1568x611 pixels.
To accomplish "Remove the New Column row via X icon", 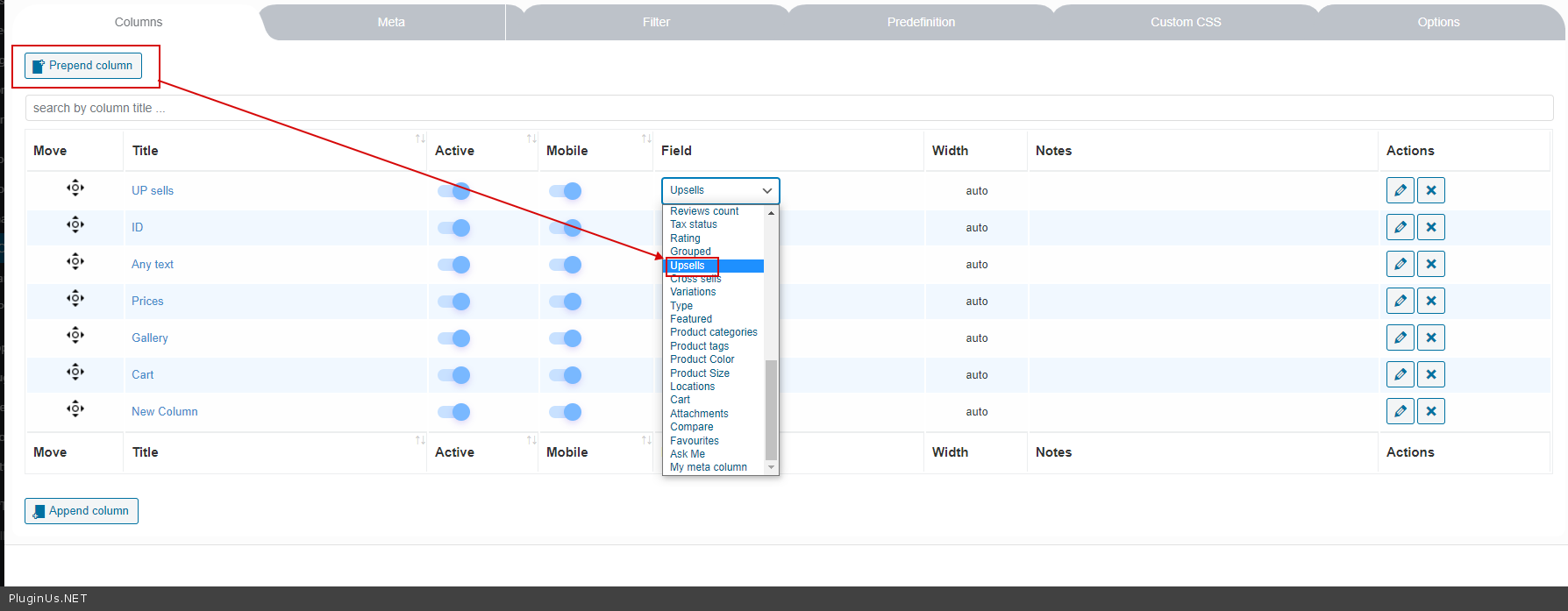I will tap(1430, 412).
